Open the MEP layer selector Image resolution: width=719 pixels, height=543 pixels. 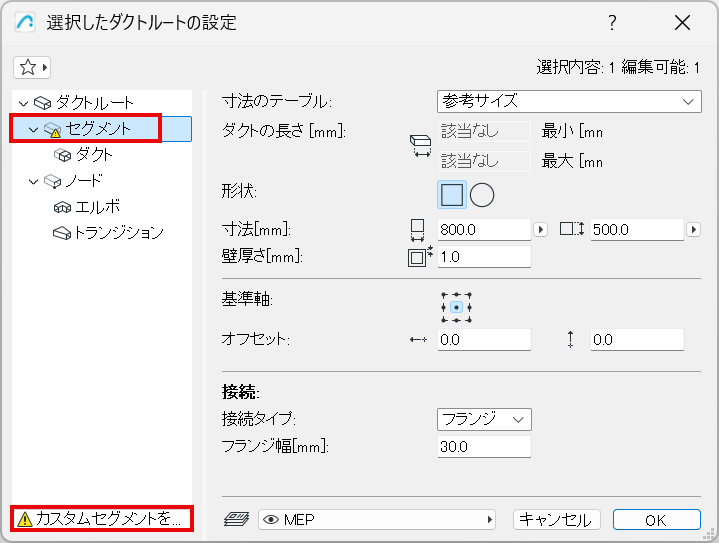click(x=377, y=520)
